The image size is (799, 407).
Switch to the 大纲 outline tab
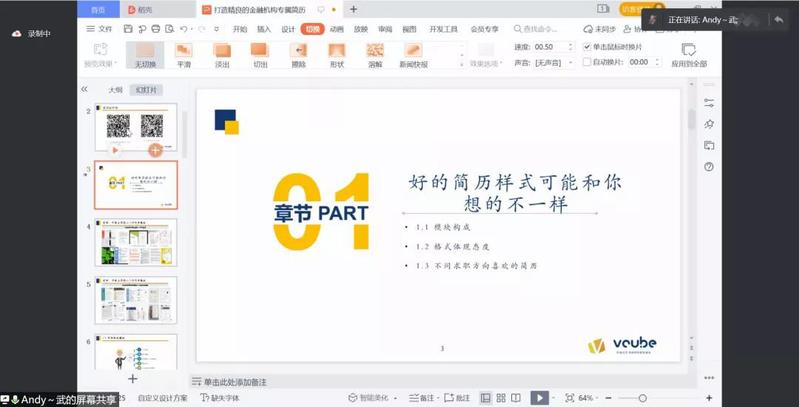click(115, 90)
